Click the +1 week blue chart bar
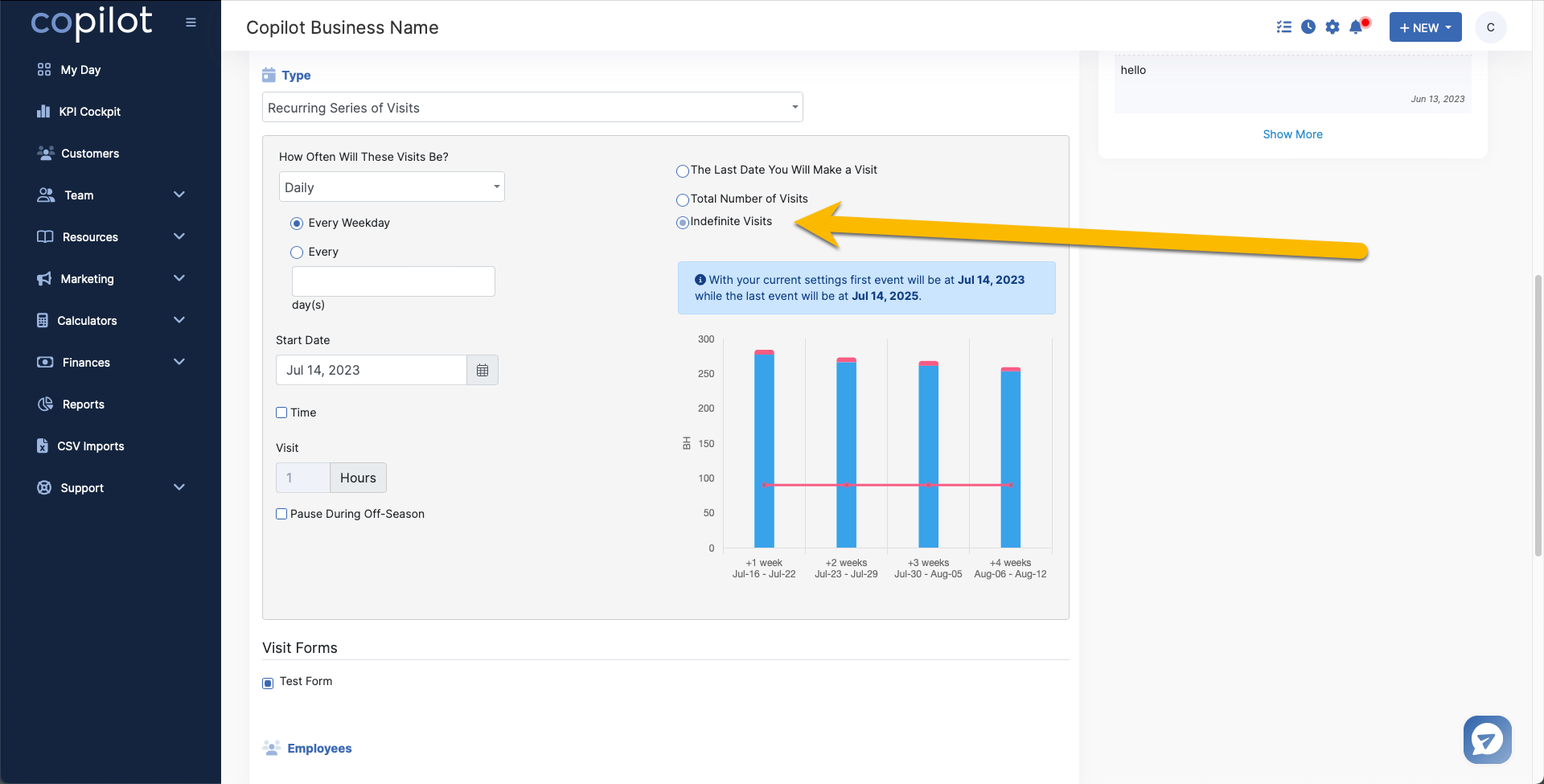The width and height of the screenshot is (1544, 784). (x=764, y=451)
